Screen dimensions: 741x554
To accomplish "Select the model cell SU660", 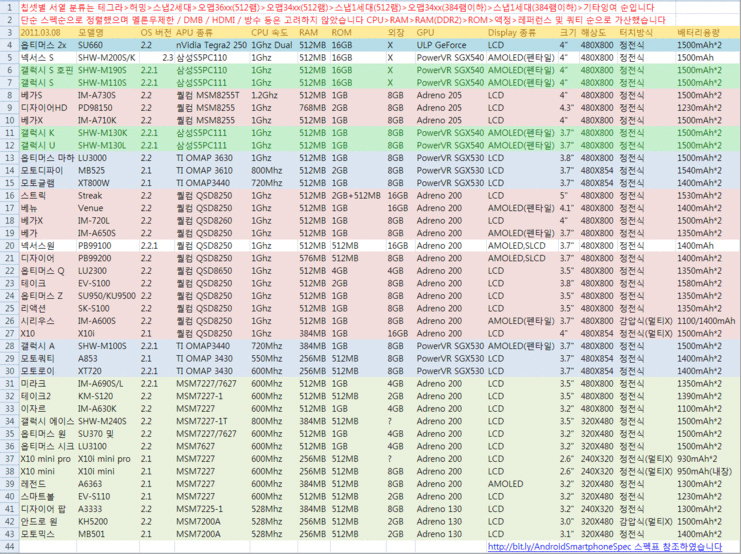I will coord(90,45).
